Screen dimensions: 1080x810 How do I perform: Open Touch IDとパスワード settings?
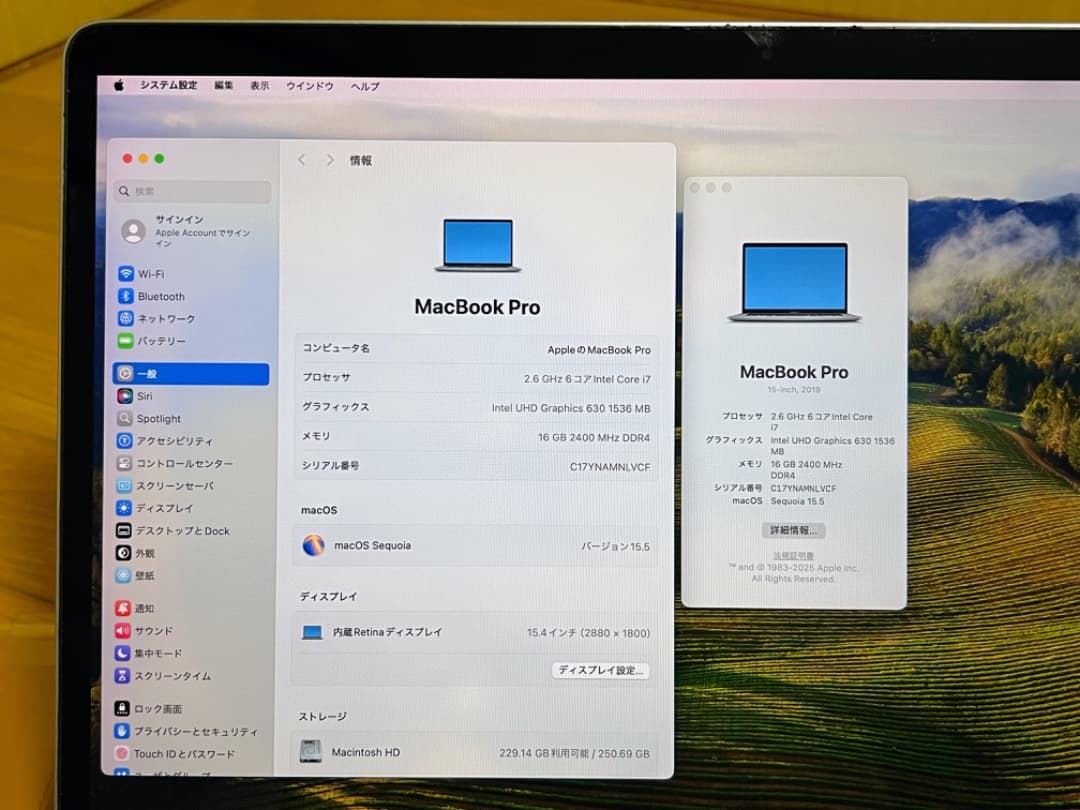185,753
